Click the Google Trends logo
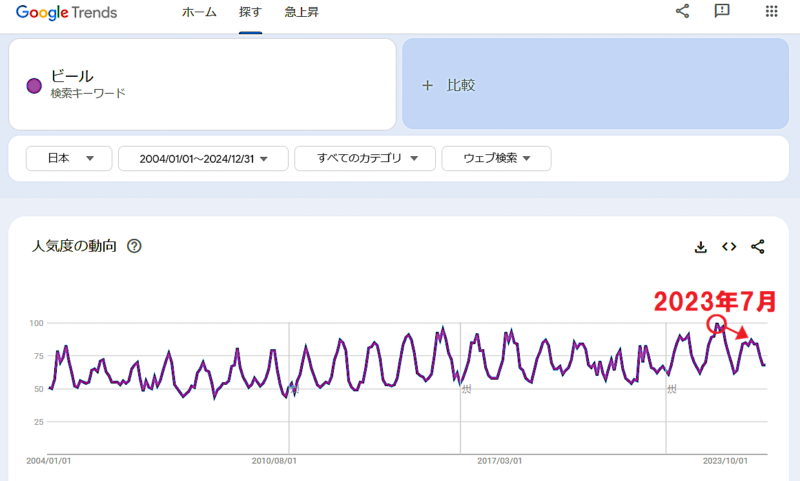 [66, 13]
